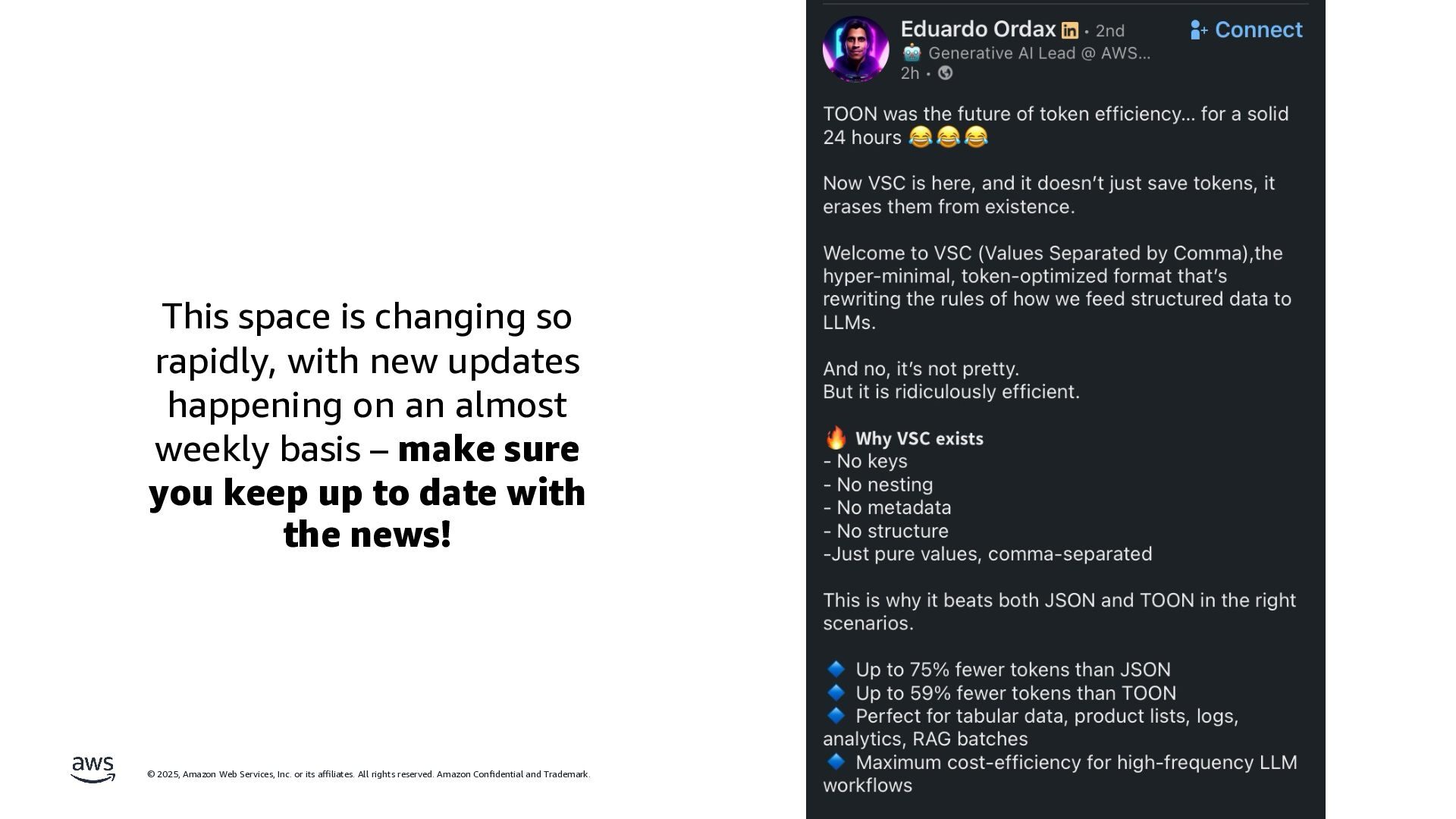Click the robot emoji in the headline
Image resolution: width=1456 pixels, height=819 pixels.
[912, 53]
